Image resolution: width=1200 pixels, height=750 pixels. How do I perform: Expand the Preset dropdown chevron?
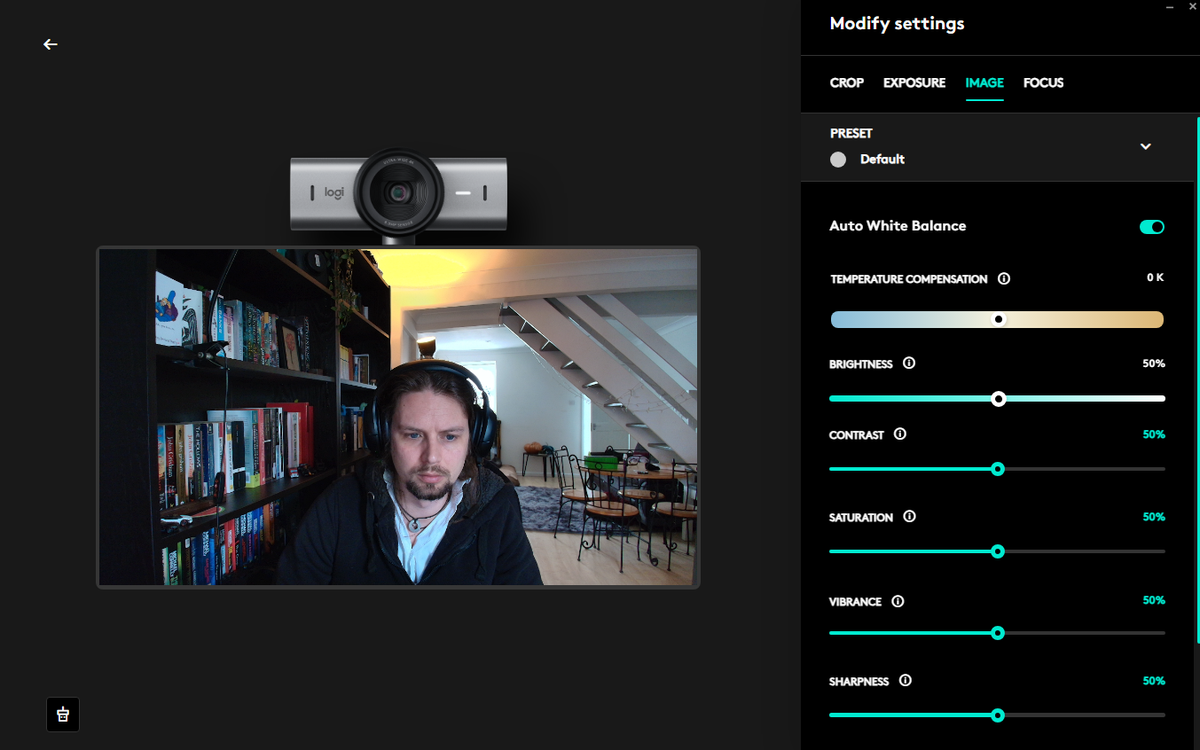click(1146, 146)
